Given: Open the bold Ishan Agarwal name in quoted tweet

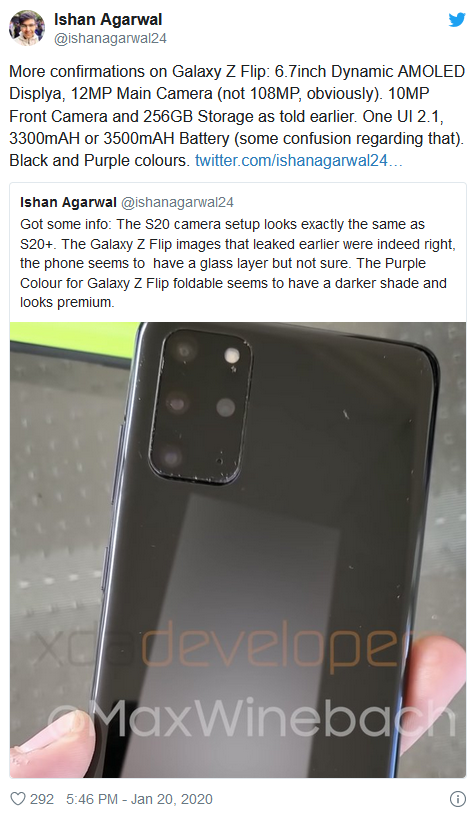Looking at the screenshot, I should (68, 202).
